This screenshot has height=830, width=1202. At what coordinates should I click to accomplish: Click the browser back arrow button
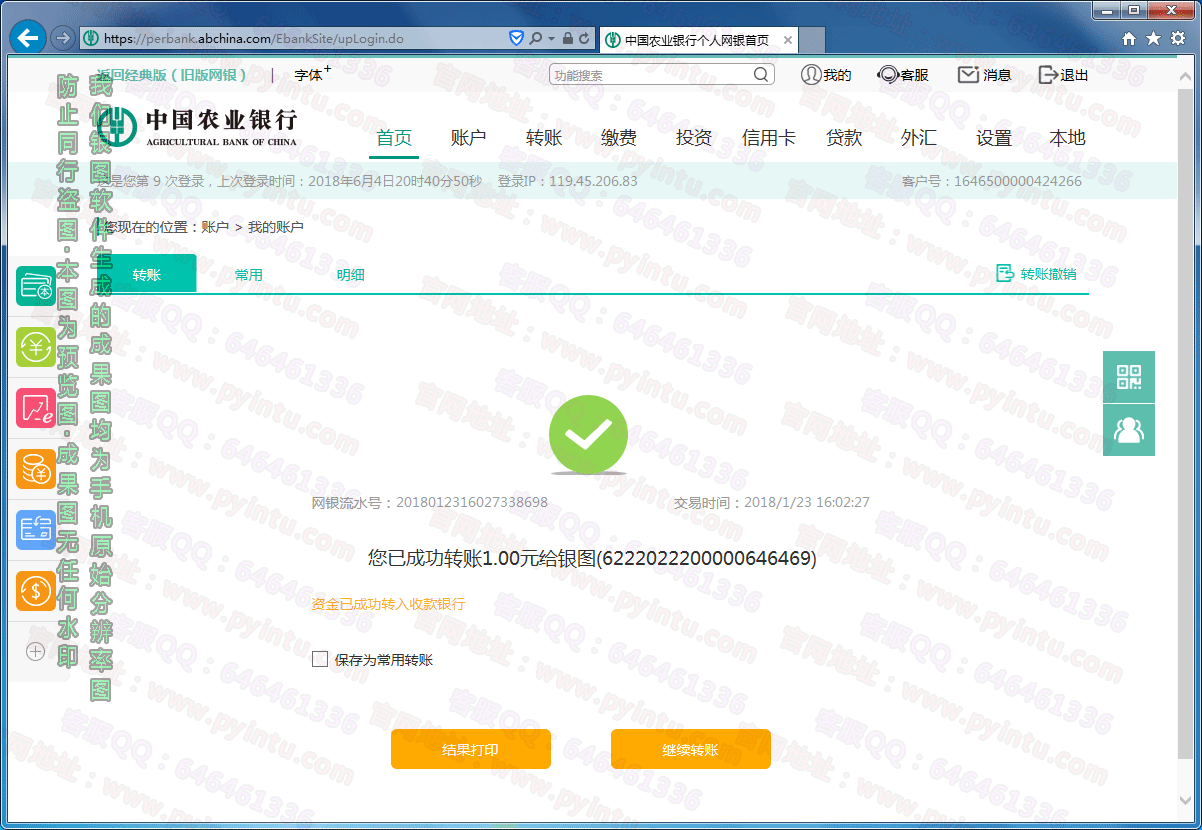coord(28,39)
